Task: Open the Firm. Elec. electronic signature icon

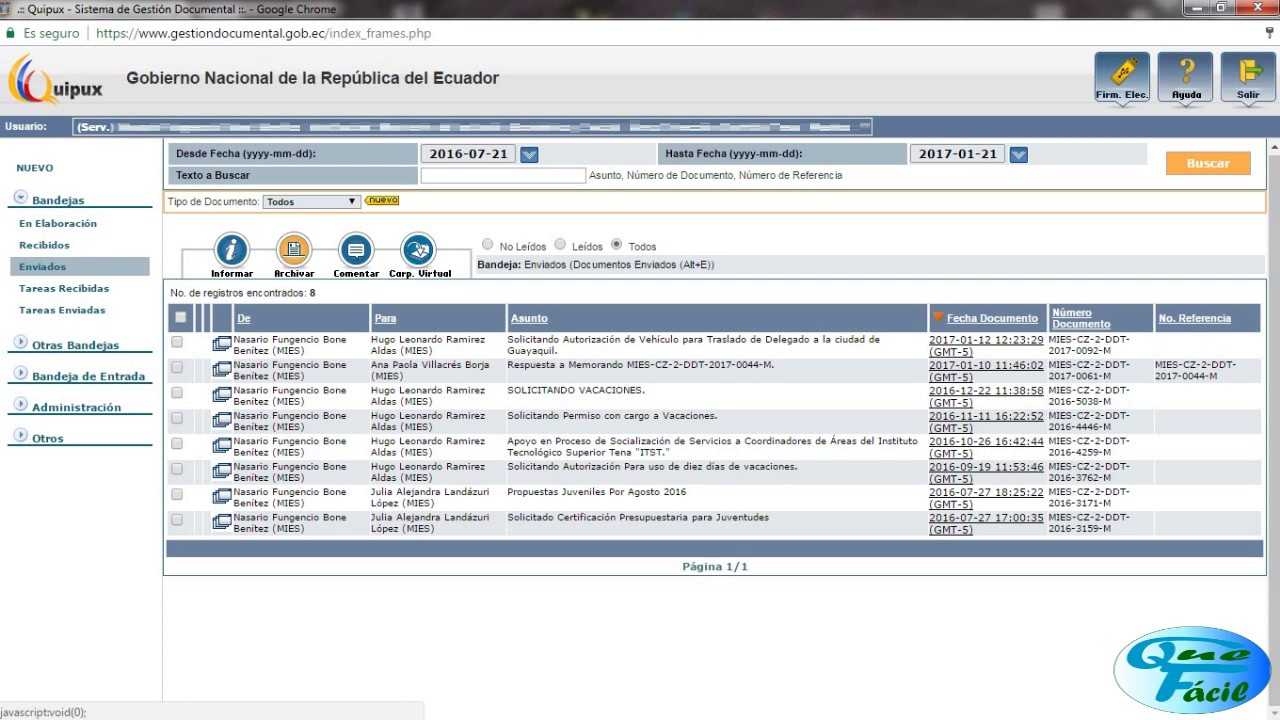Action: (x=1122, y=78)
